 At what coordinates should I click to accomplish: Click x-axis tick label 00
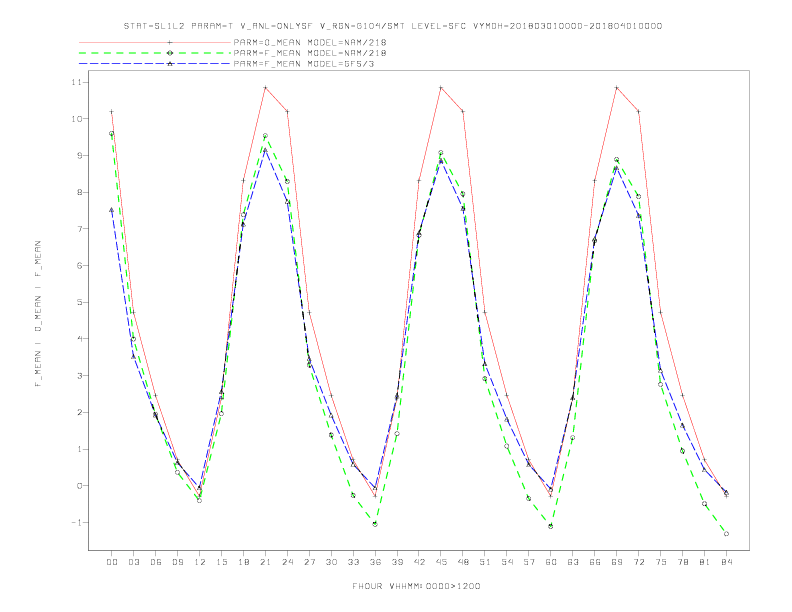112,562
